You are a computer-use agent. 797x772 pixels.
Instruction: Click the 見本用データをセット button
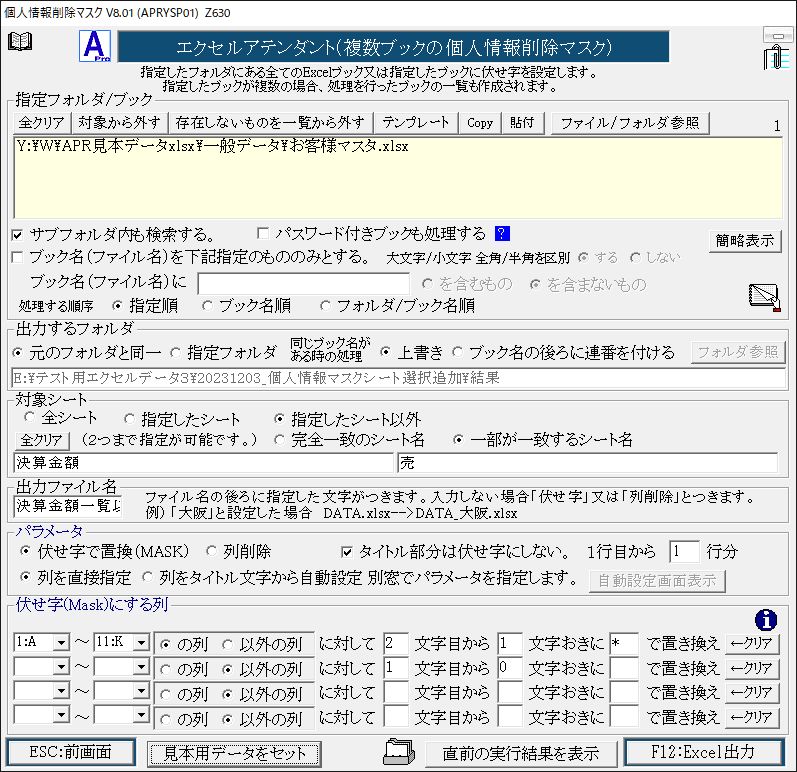235,752
